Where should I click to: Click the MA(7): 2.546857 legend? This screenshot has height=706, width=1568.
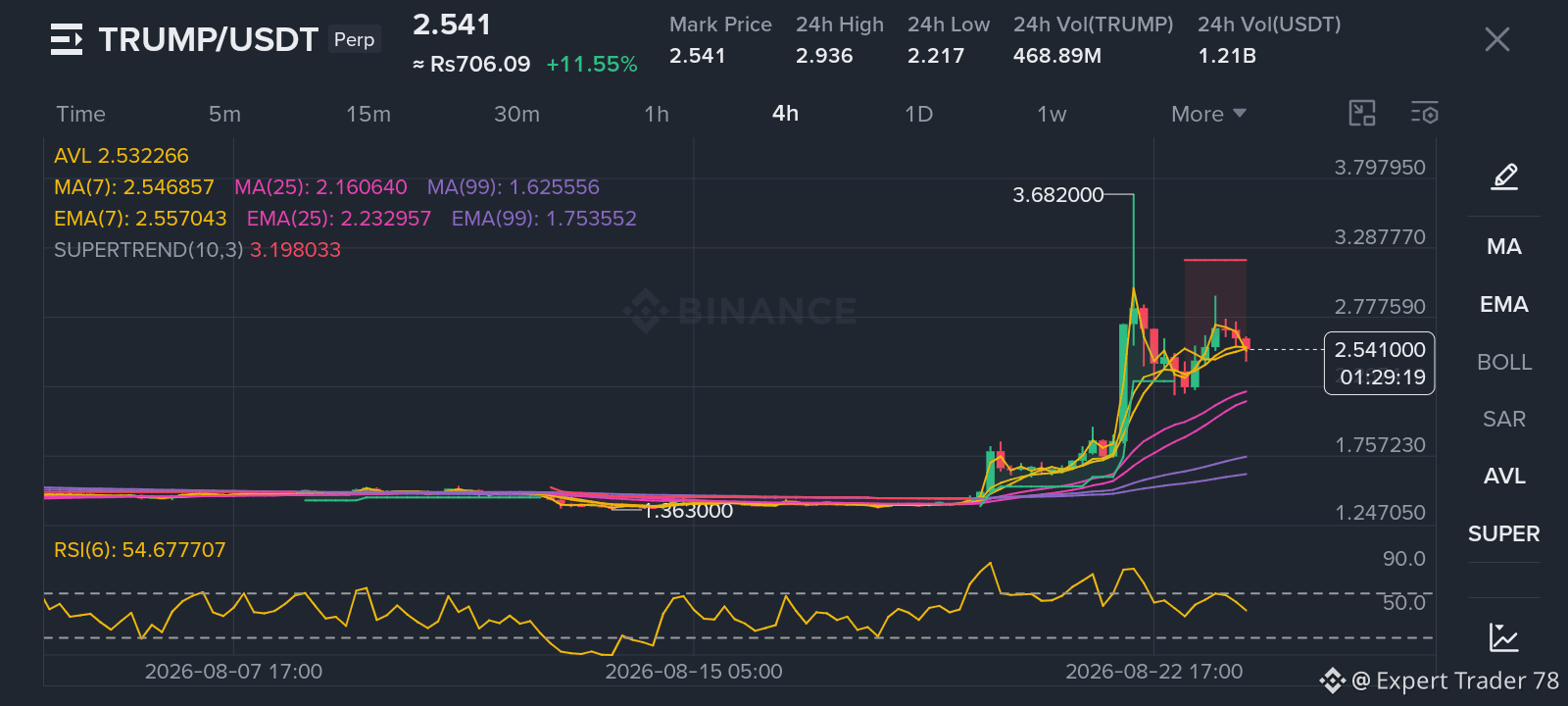[134, 187]
